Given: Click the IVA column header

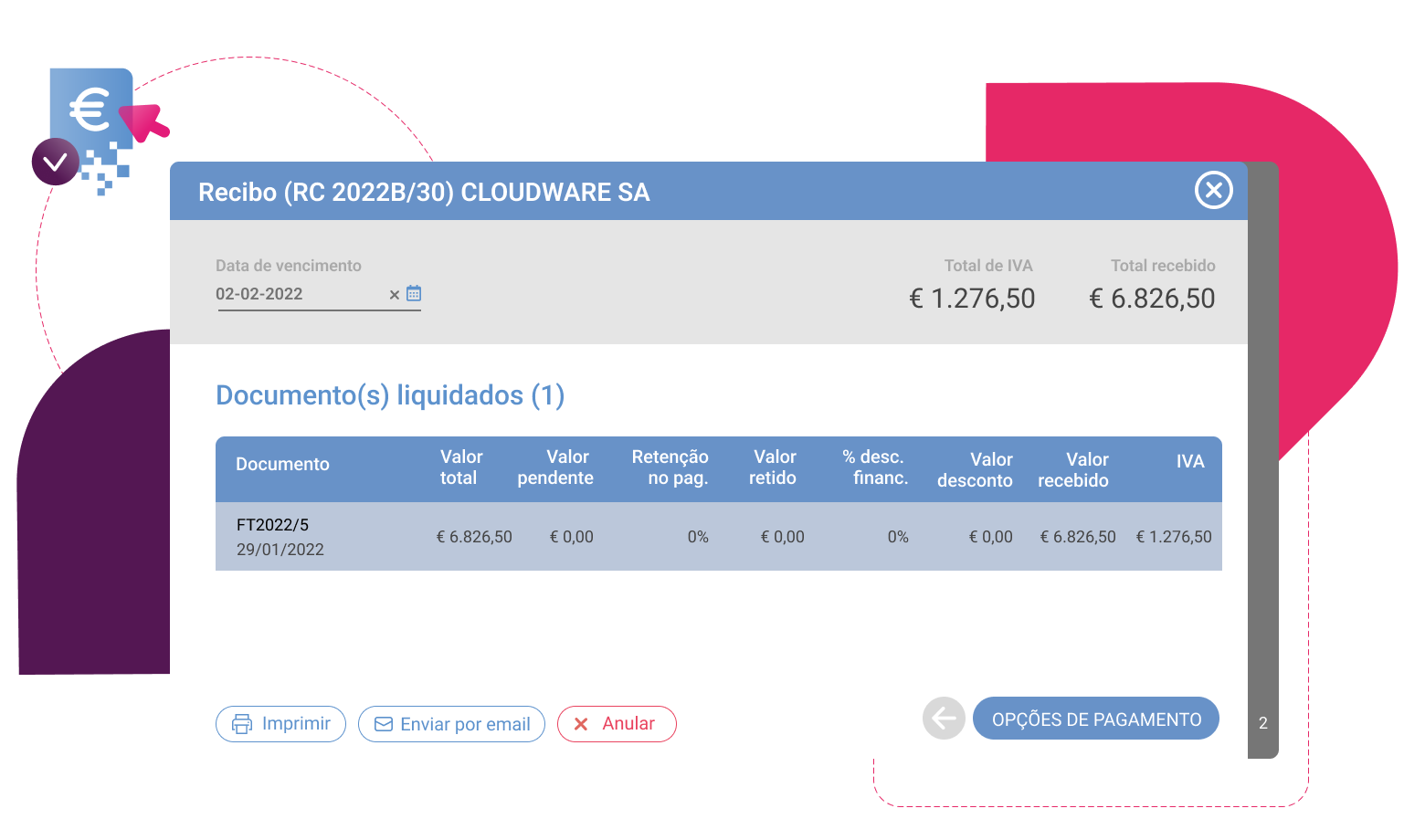Looking at the screenshot, I should [x=1189, y=462].
